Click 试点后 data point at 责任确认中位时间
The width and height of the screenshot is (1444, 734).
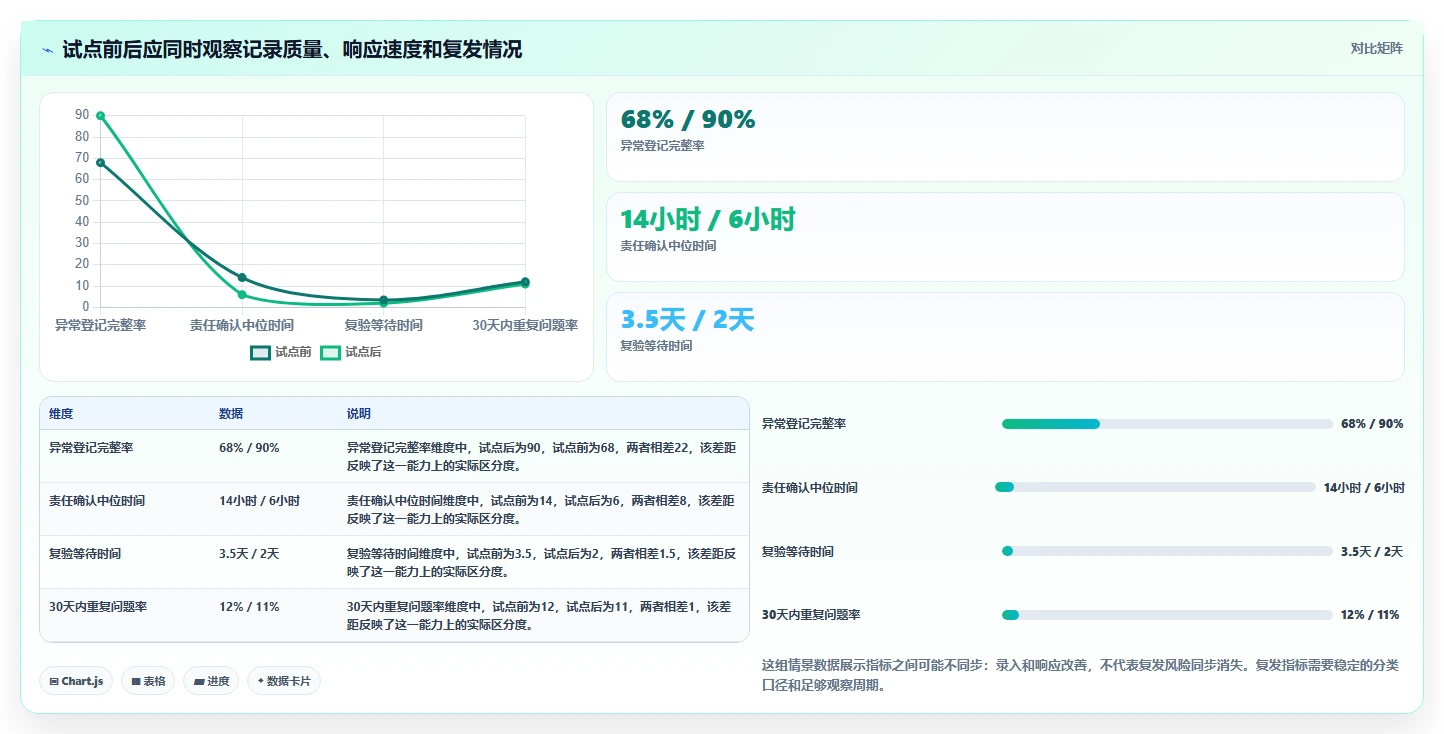(242, 294)
